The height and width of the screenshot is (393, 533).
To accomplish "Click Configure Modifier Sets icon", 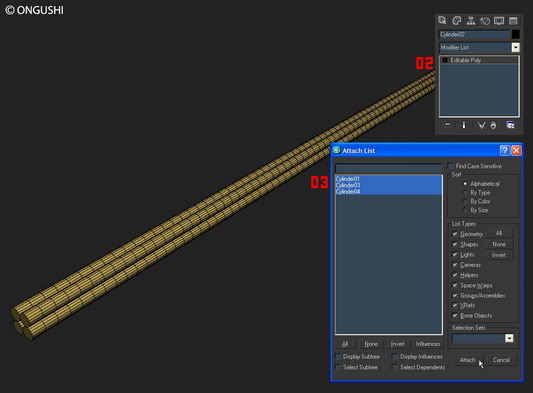I will pos(510,125).
